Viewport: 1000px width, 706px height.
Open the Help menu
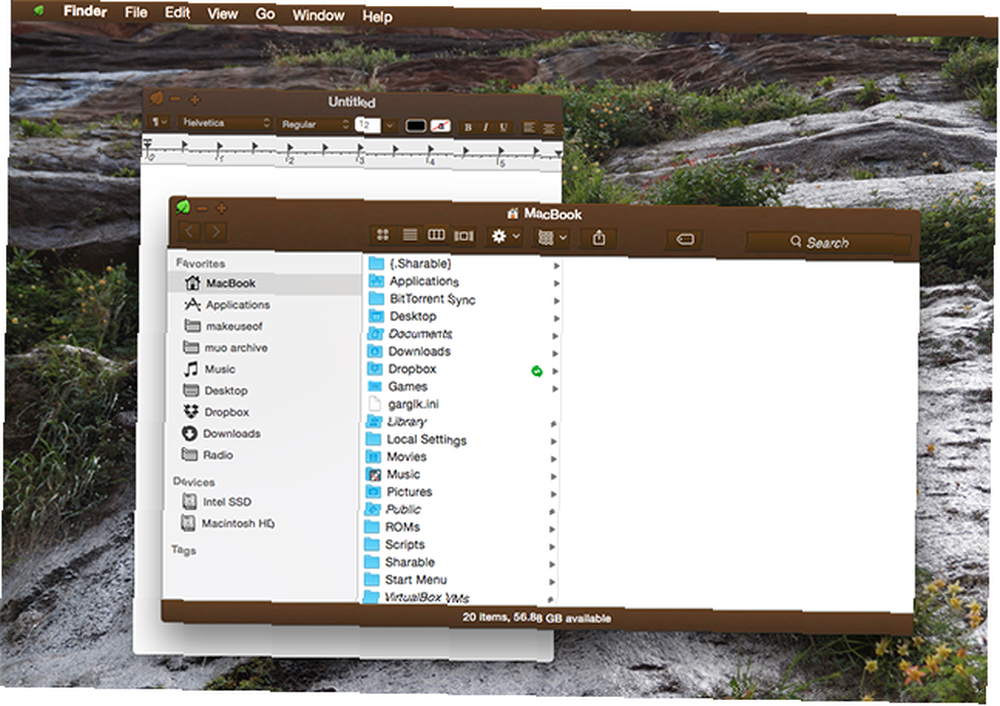coord(377,17)
